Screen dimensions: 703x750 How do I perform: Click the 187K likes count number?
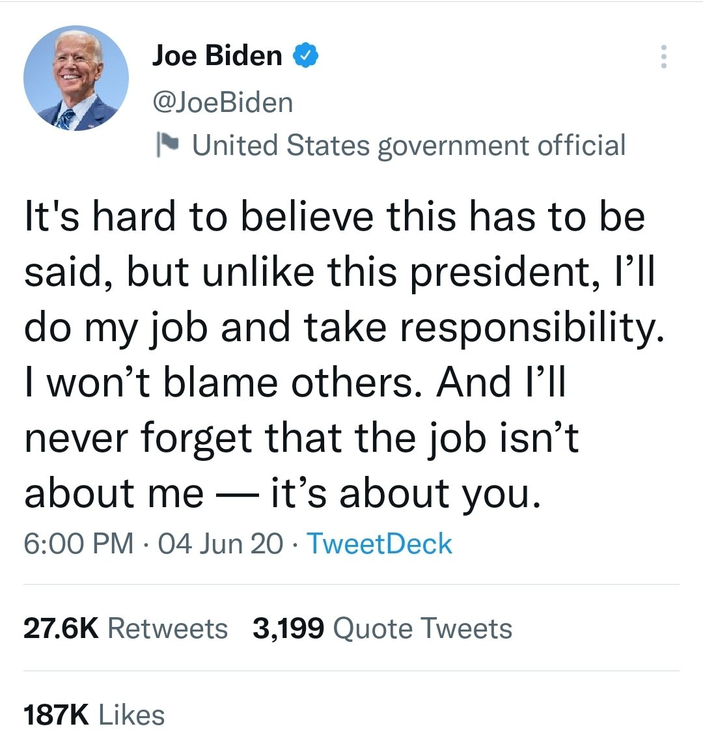pos(57,714)
